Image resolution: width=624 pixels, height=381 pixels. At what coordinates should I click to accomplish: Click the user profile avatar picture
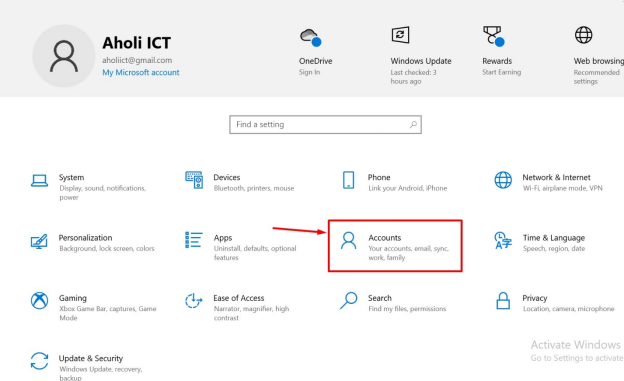64,56
